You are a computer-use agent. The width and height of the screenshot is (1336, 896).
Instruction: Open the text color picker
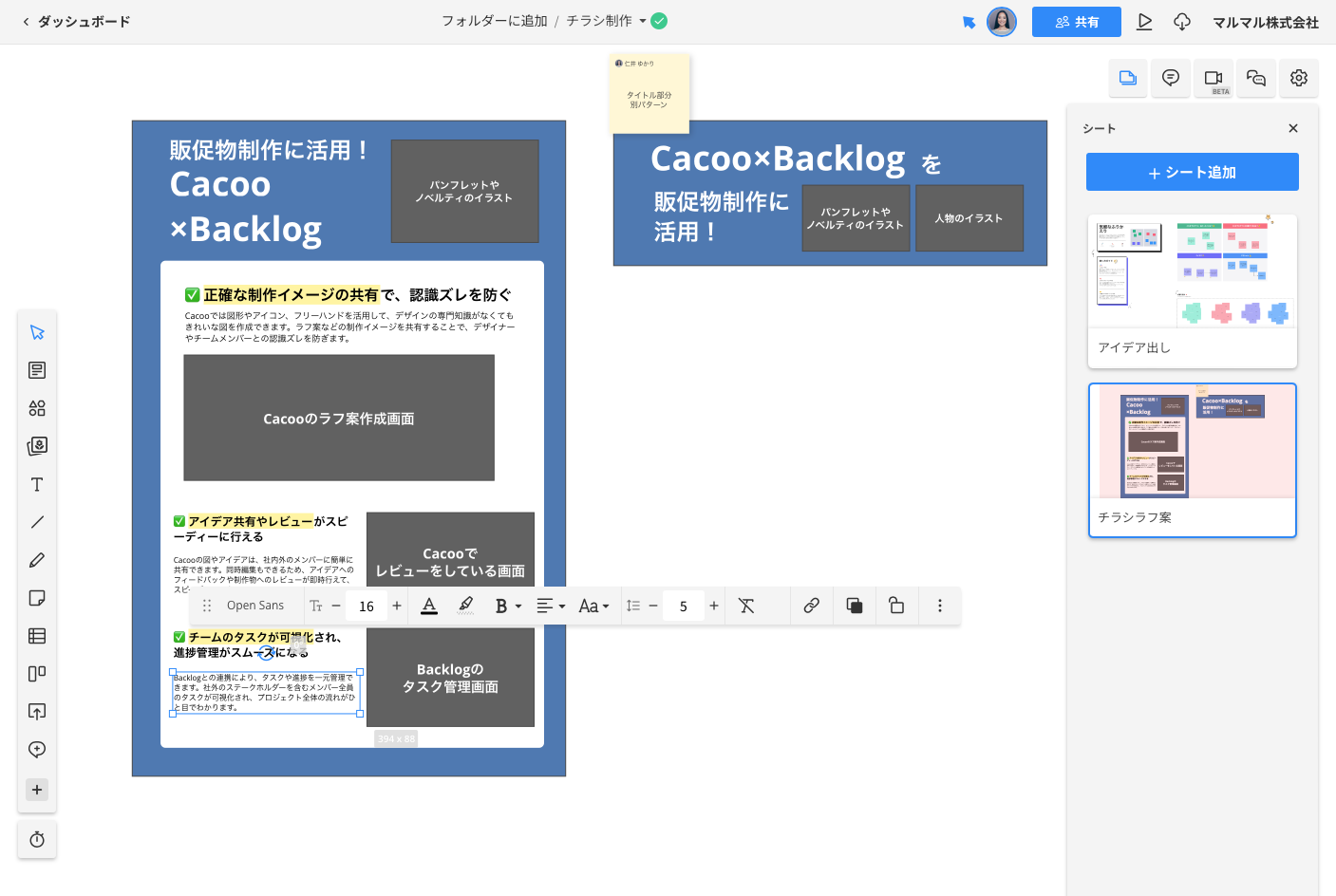pos(429,606)
